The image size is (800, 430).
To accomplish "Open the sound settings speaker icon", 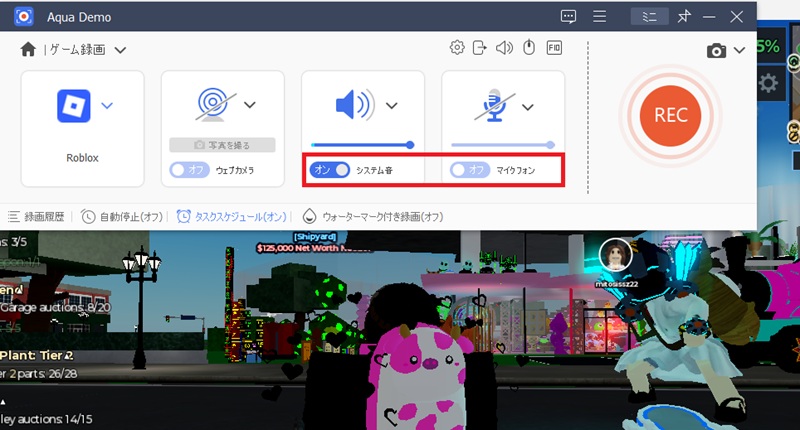I will click(x=504, y=48).
